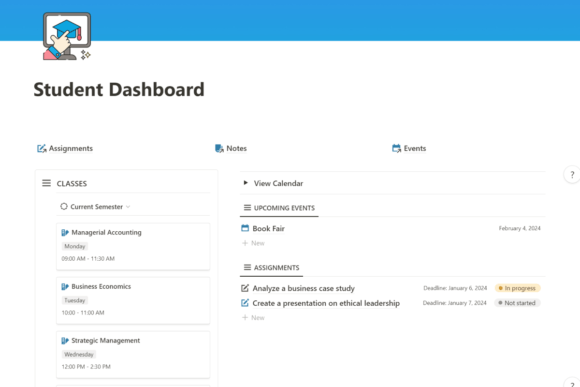Click the Student Dashboard title
Screen dimensions: 580x387
(x=119, y=90)
